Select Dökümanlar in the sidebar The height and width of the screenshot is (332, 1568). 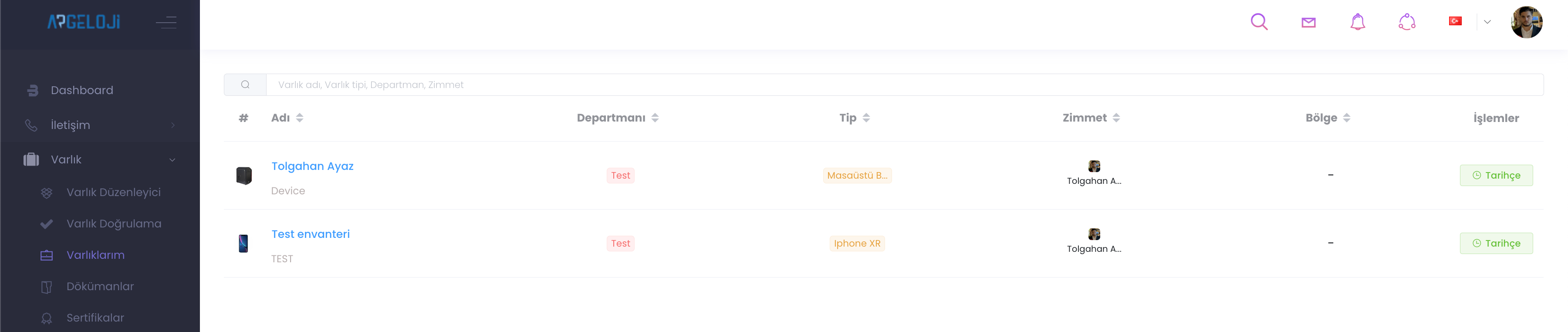coord(100,286)
